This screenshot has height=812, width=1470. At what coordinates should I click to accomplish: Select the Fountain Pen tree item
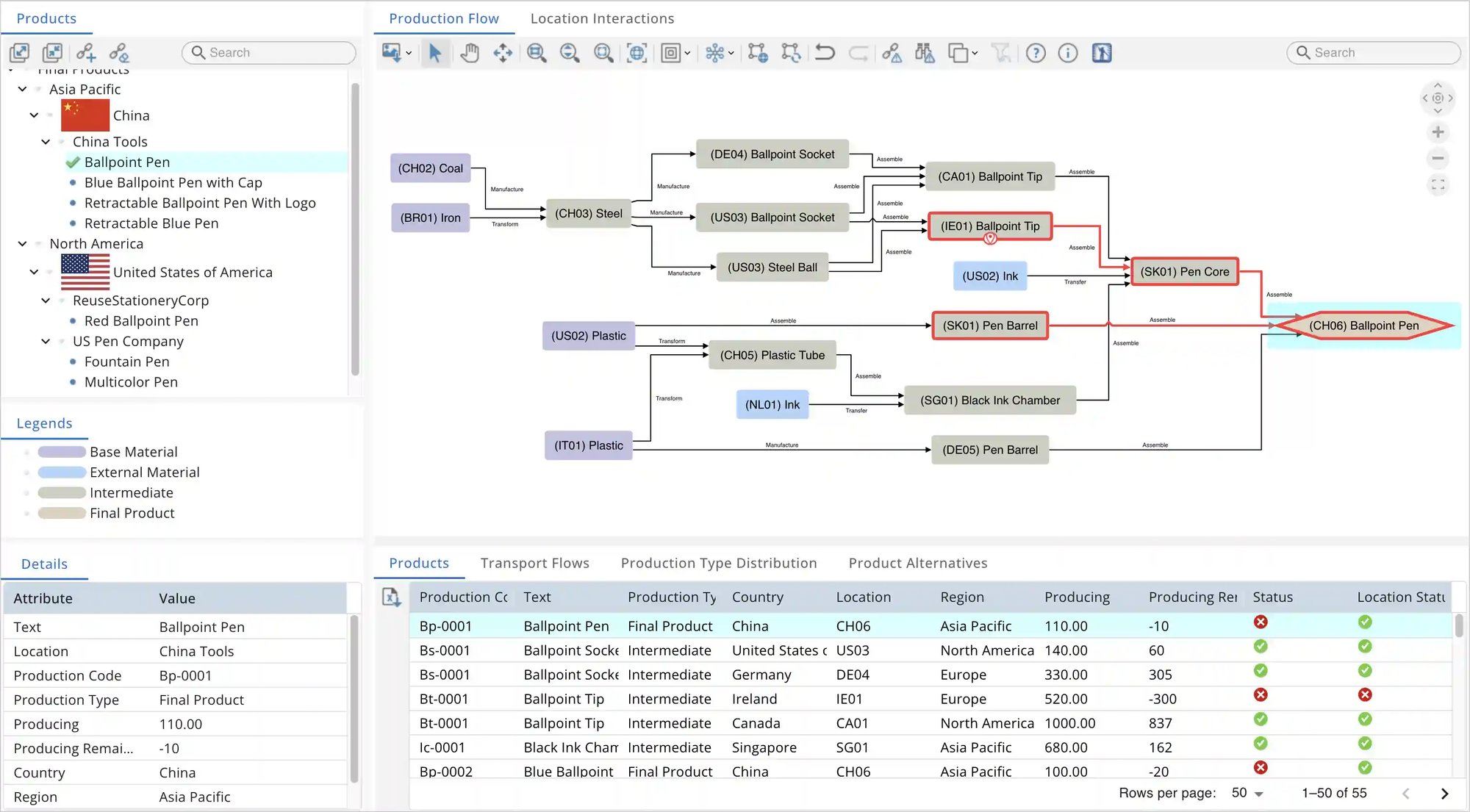pyautogui.click(x=127, y=362)
